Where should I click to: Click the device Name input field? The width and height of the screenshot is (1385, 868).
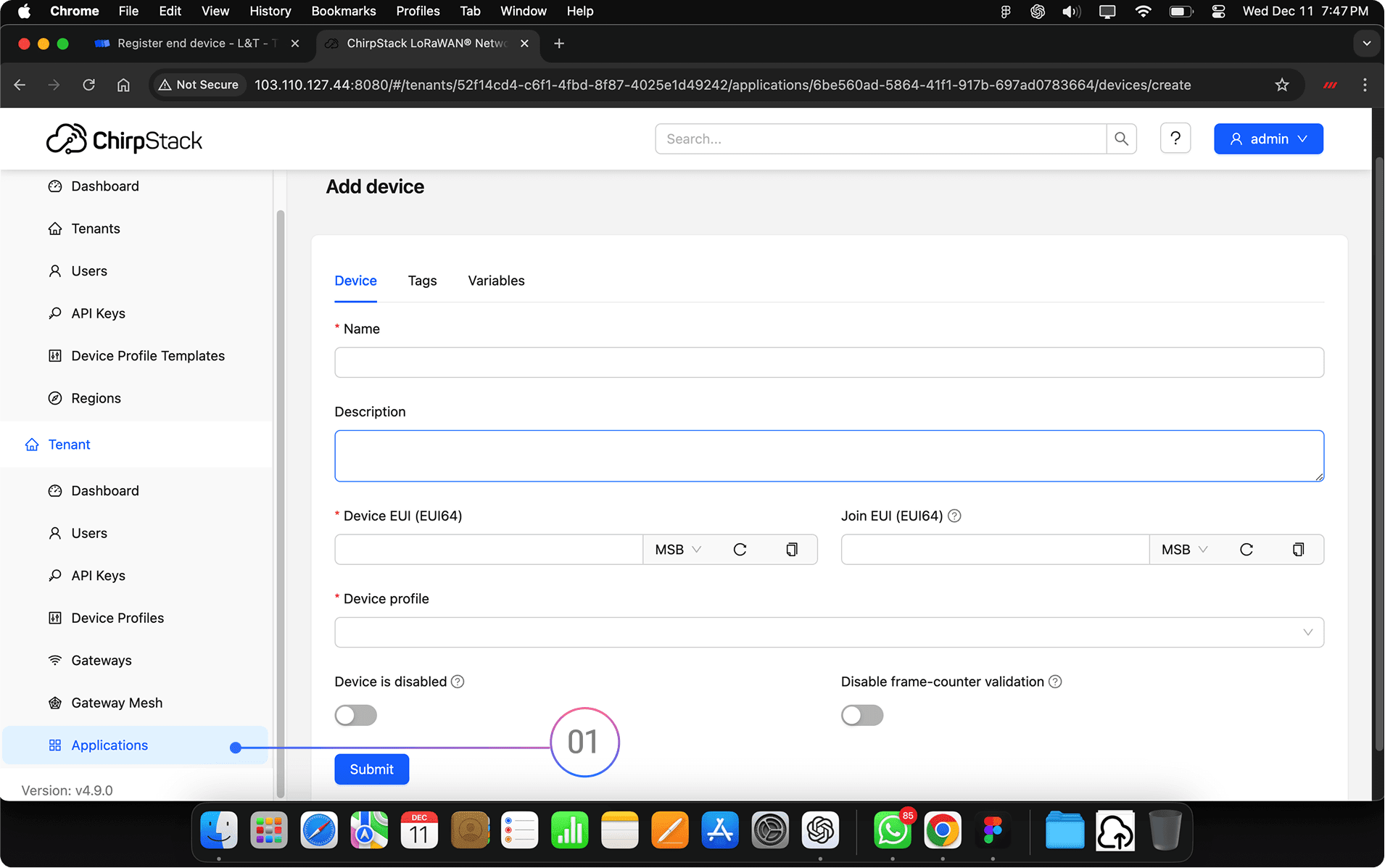(829, 363)
